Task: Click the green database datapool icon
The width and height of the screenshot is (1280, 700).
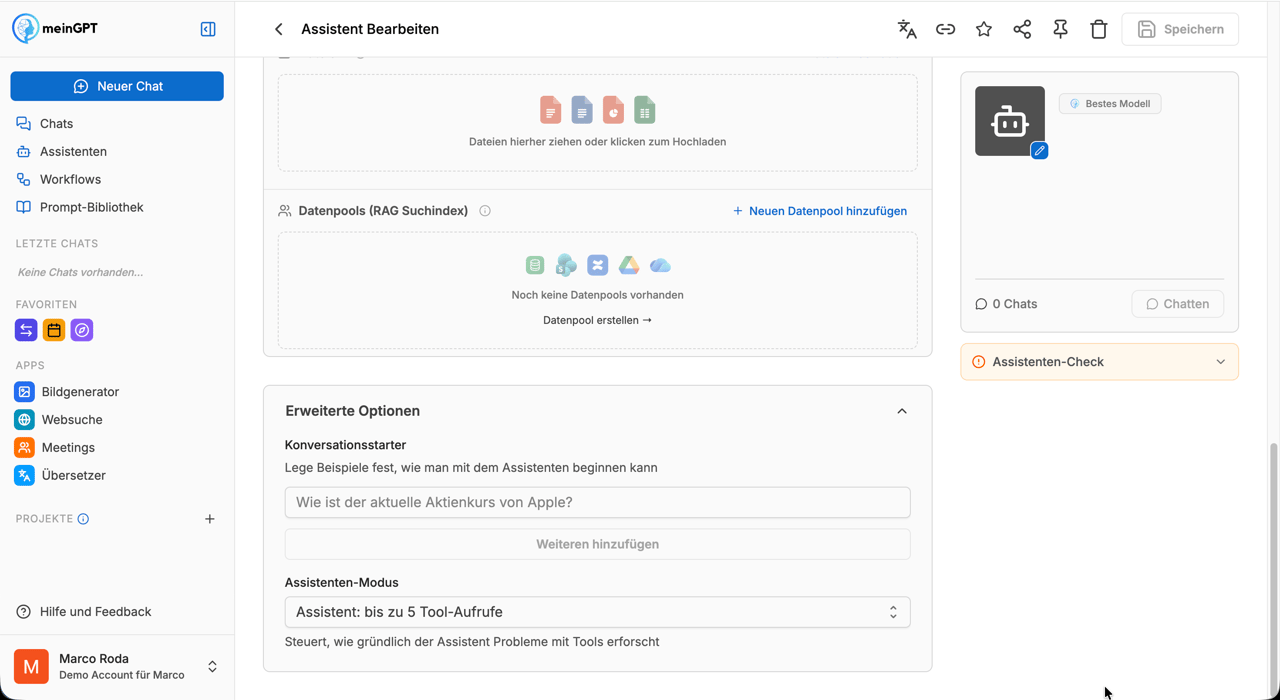Action: pyautogui.click(x=535, y=265)
